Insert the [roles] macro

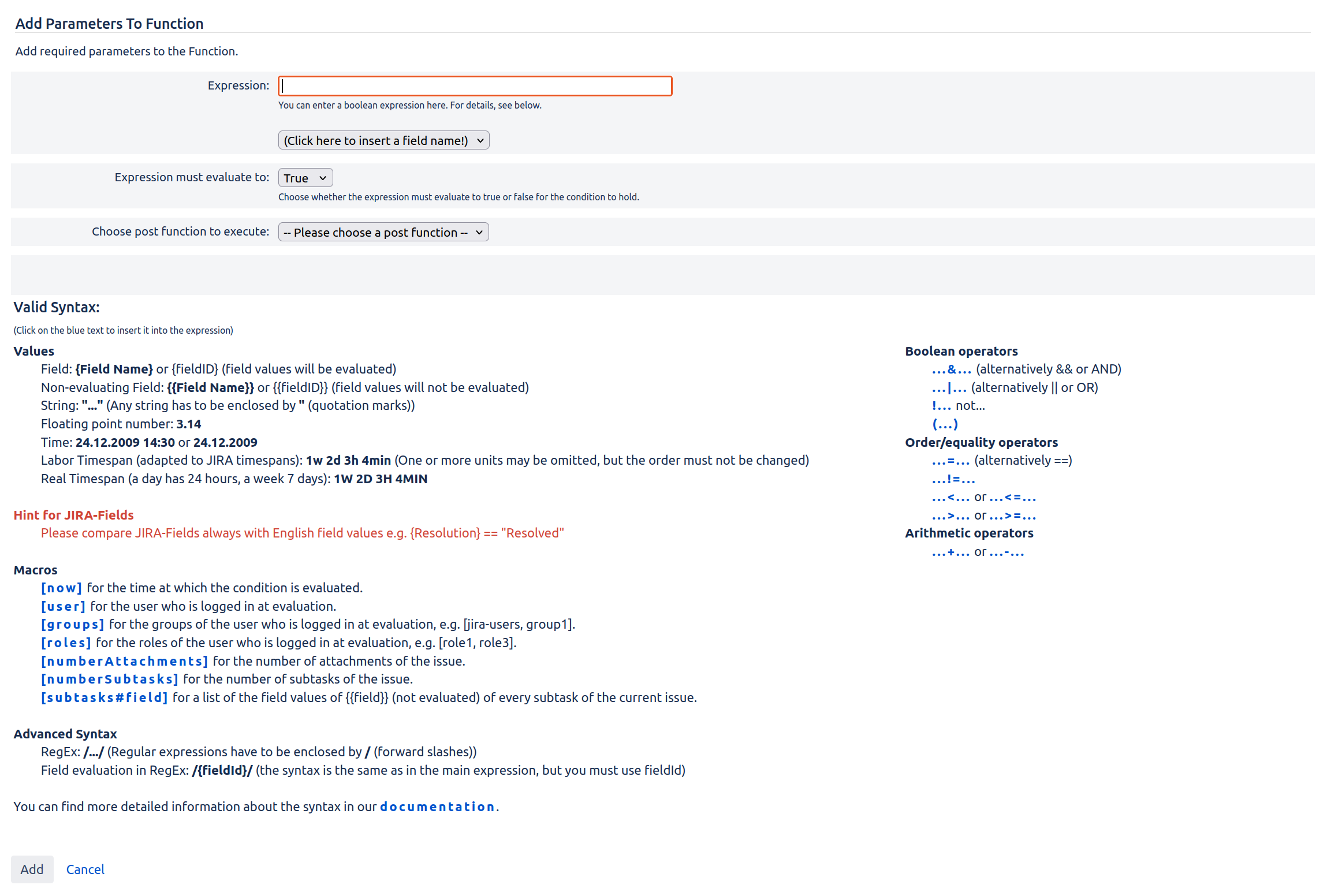coord(66,642)
